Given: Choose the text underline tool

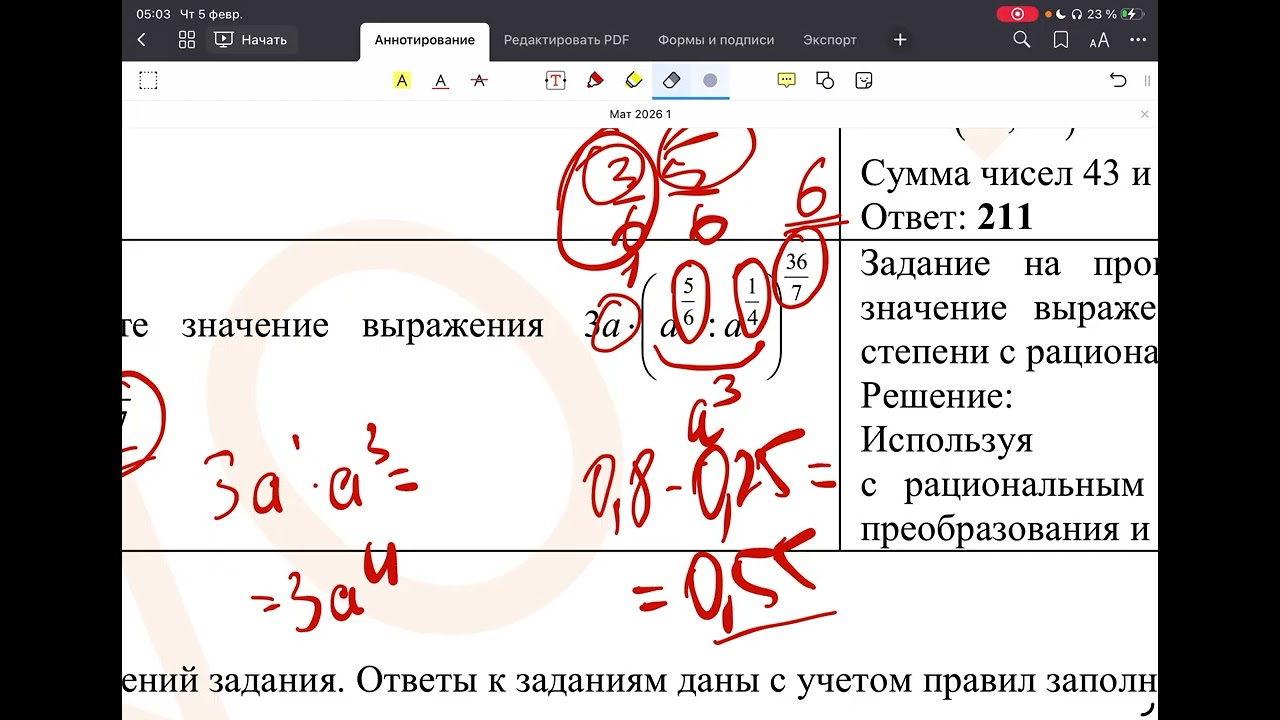Looking at the screenshot, I should [441, 81].
